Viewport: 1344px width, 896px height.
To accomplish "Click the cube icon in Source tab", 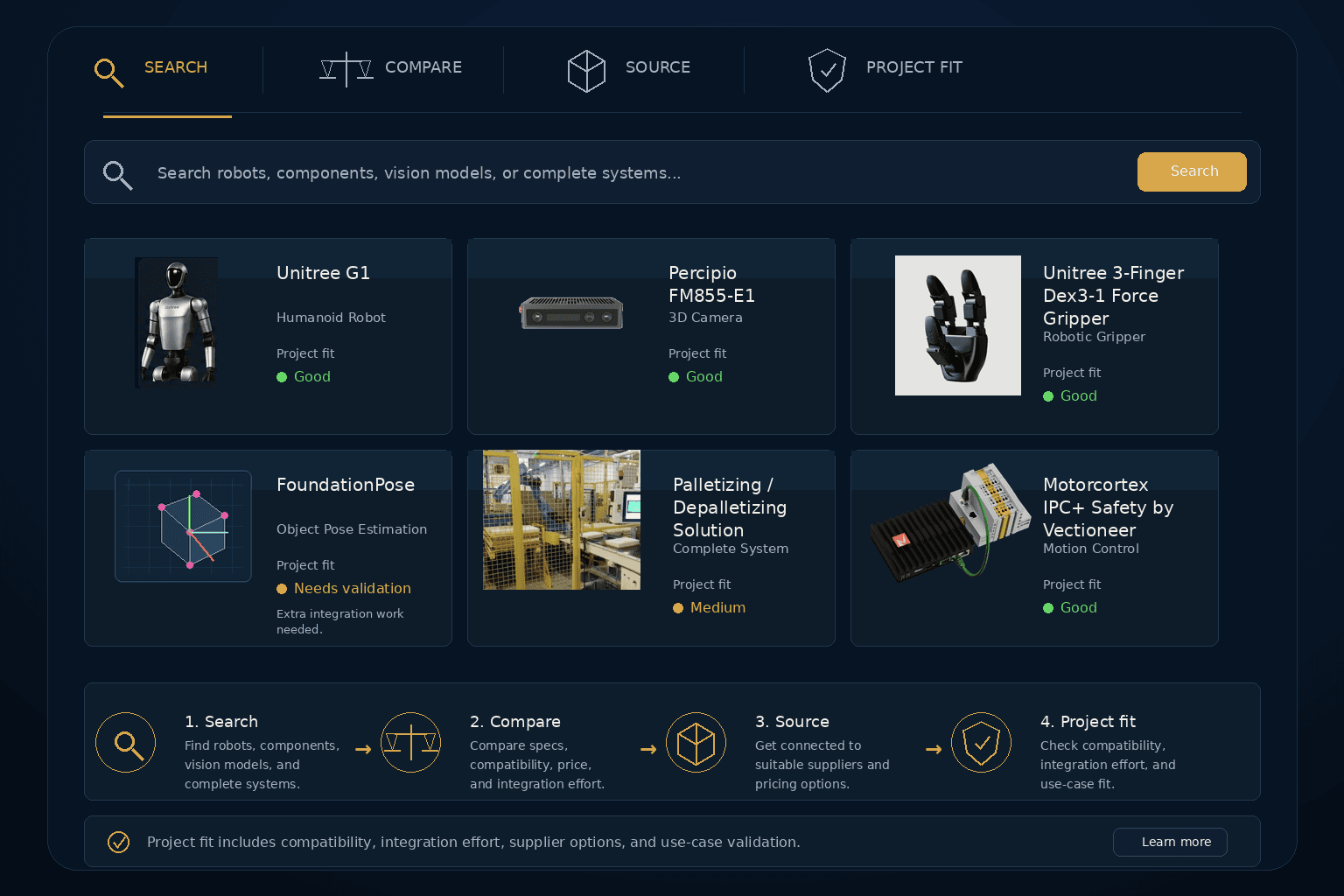I will pyautogui.click(x=586, y=71).
